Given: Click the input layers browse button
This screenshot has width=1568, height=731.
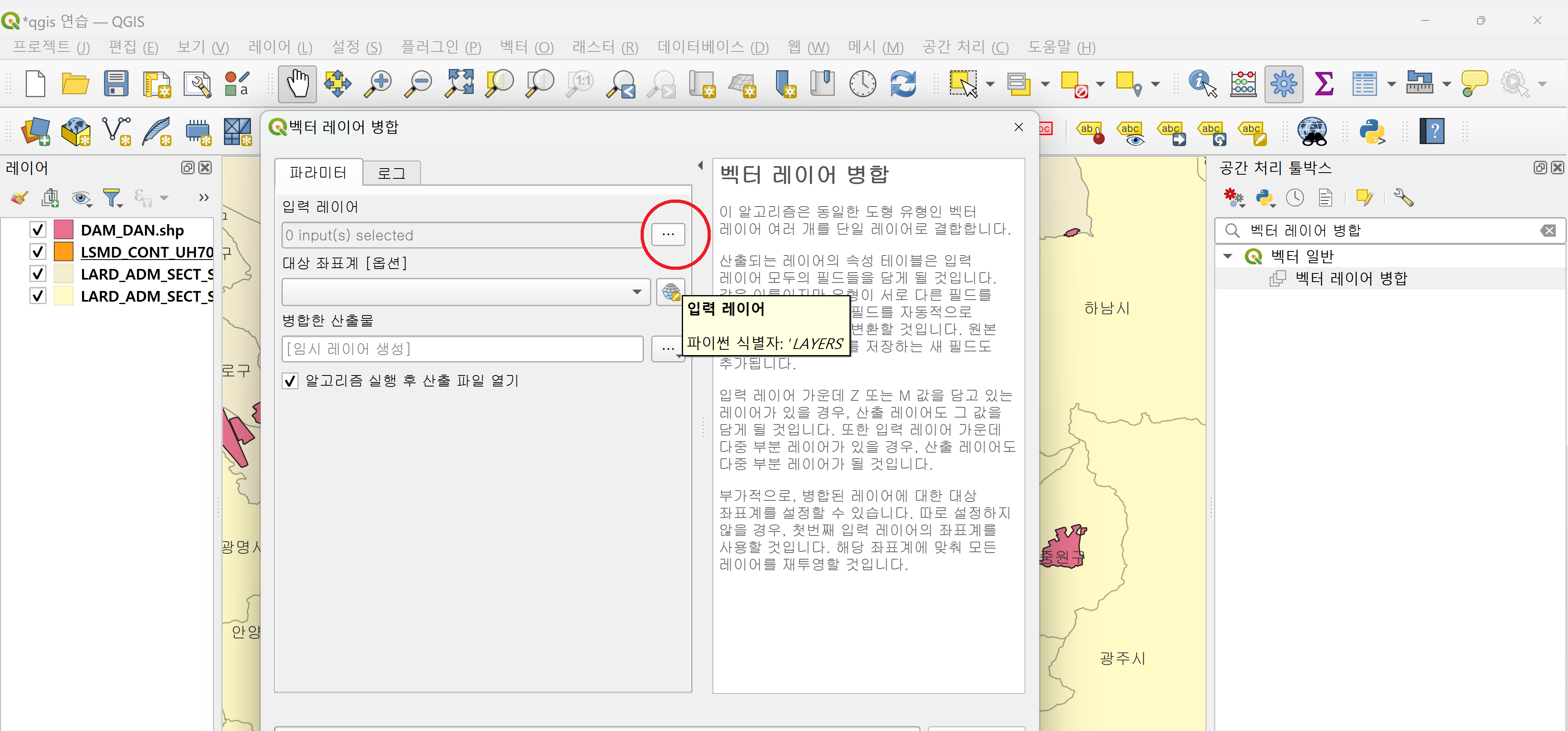Looking at the screenshot, I should coord(668,234).
